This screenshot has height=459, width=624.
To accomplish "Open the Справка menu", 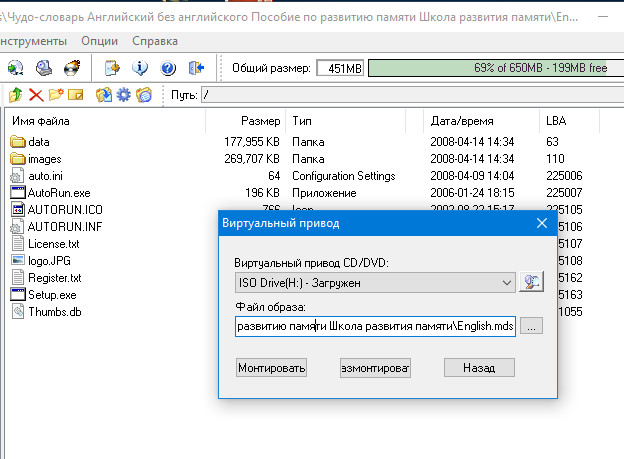I will (155, 41).
